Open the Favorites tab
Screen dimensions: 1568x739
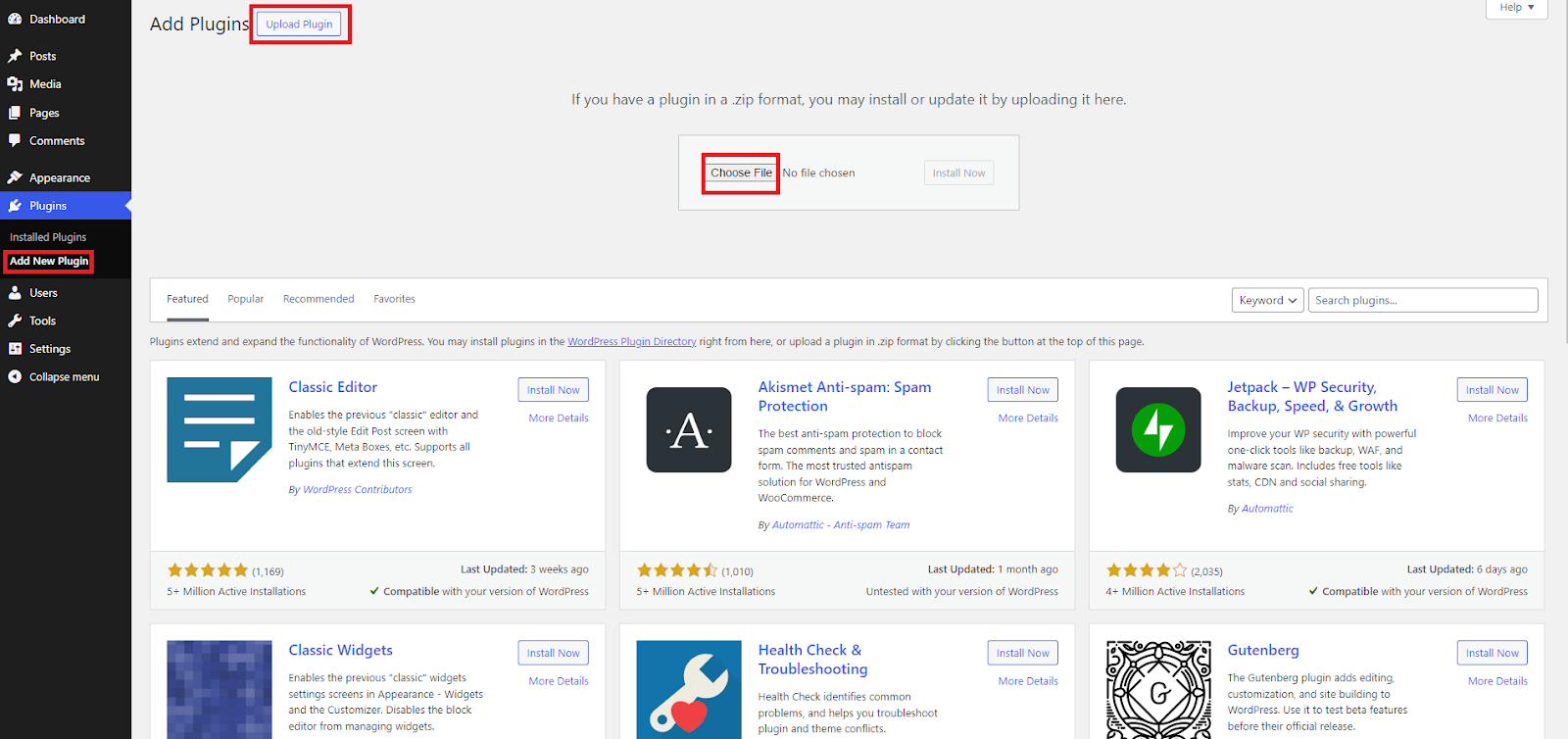coord(394,299)
